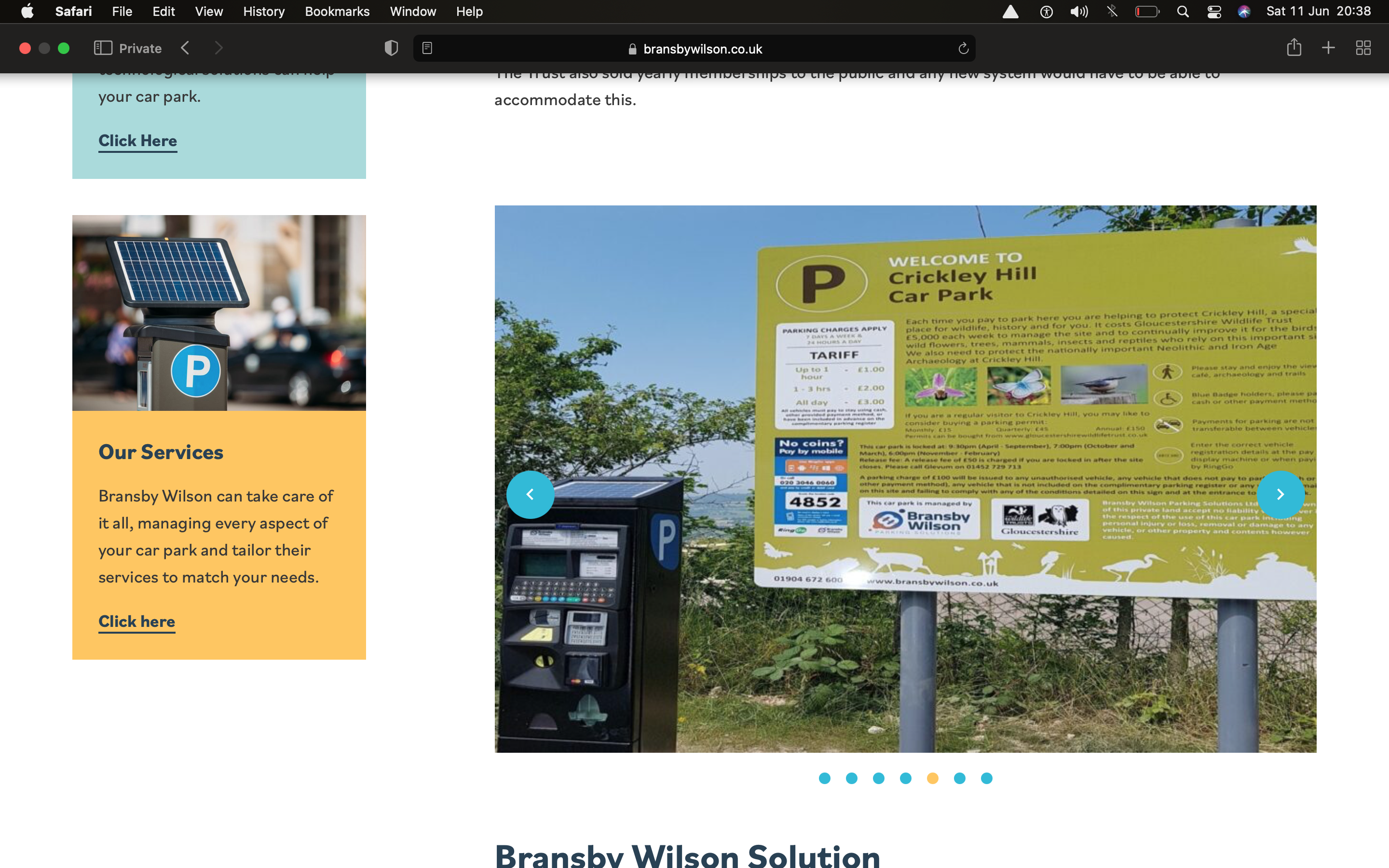Advance to next carousel slide

pos(1280,494)
